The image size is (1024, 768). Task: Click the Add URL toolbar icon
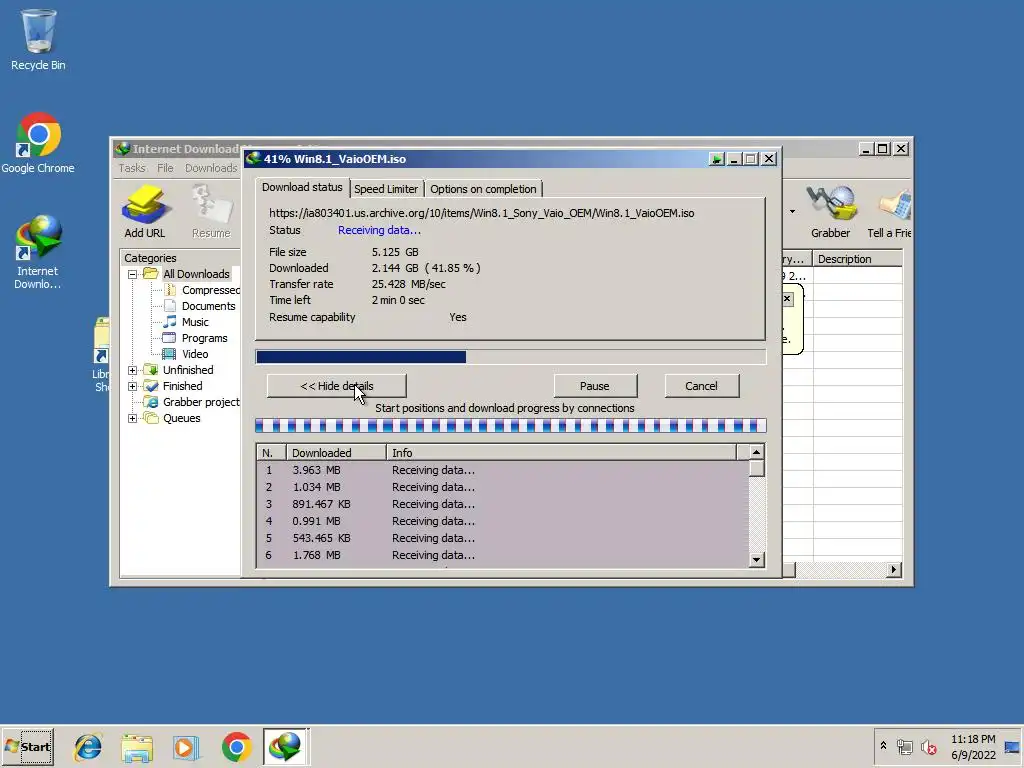145,211
